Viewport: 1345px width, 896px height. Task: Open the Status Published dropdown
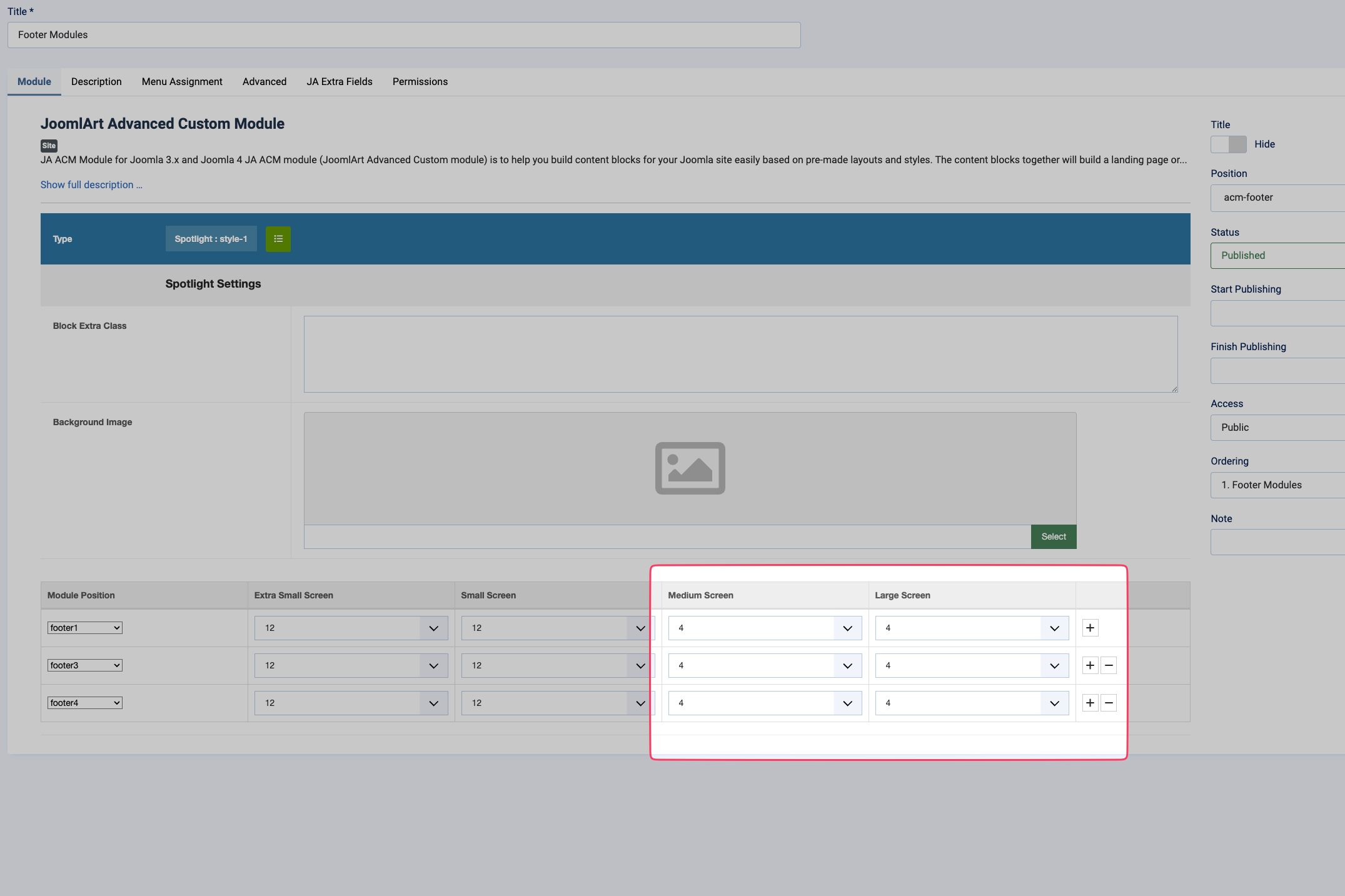coord(1276,255)
